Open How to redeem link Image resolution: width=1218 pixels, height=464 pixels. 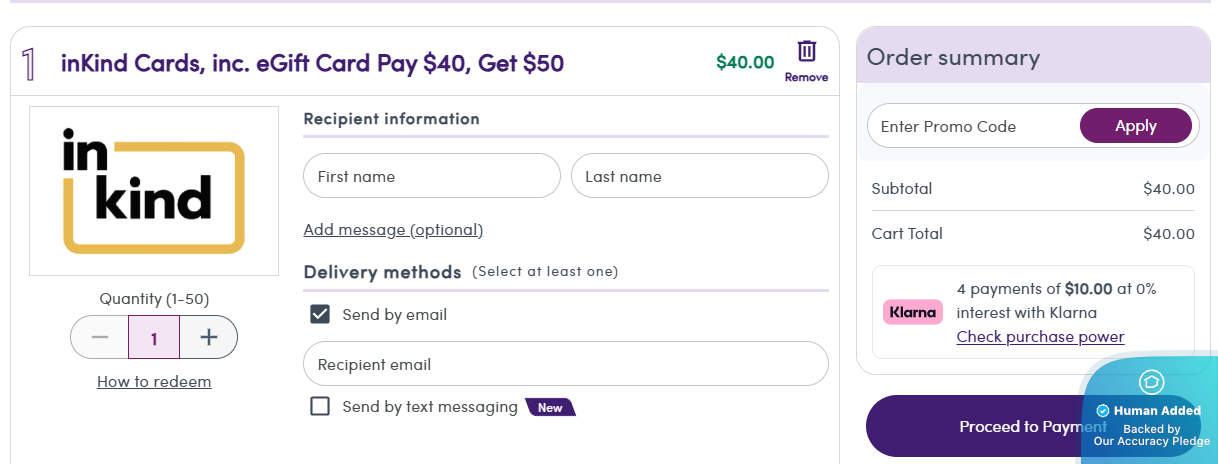pos(154,382)
